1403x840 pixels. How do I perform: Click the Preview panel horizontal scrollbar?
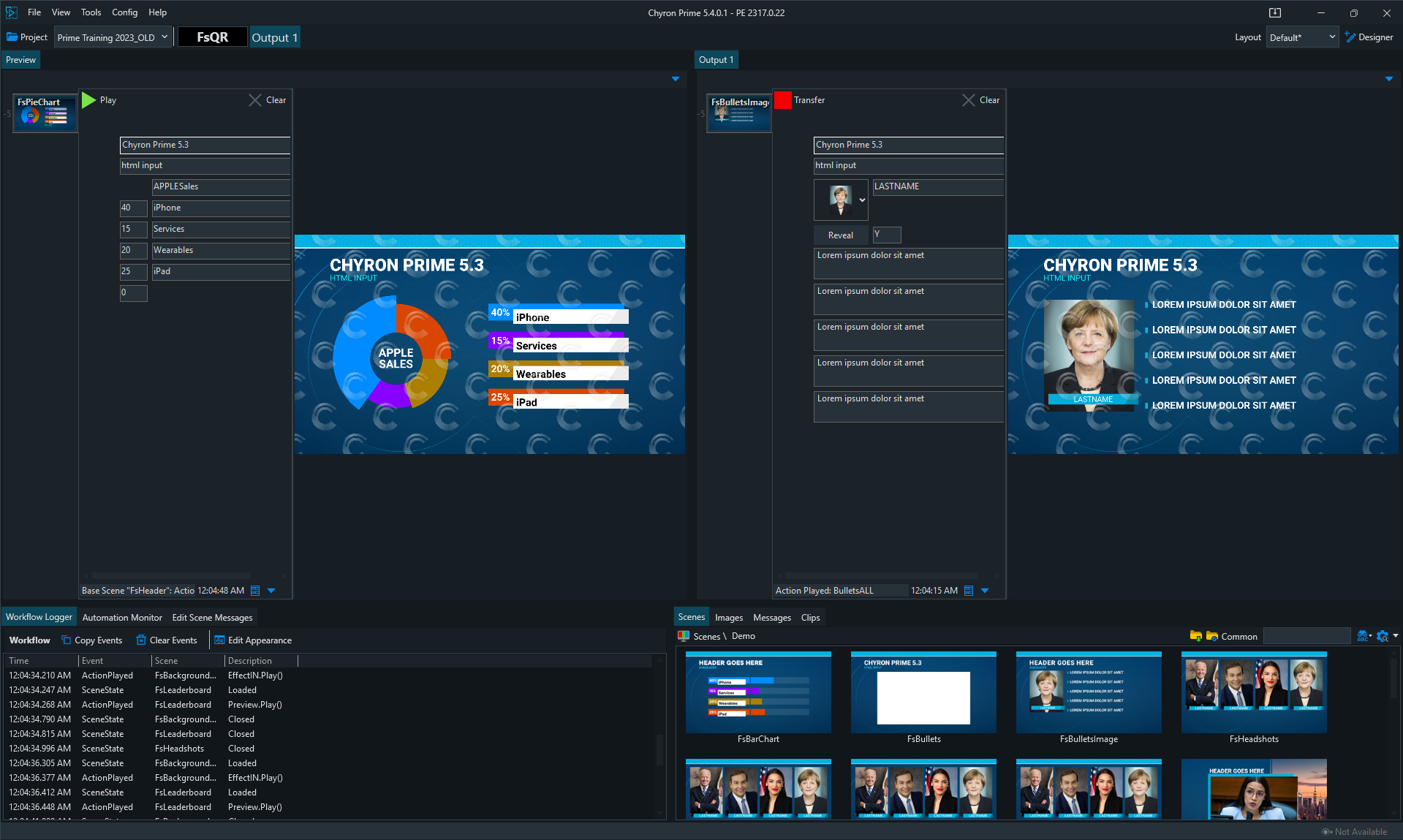(171, 576)
